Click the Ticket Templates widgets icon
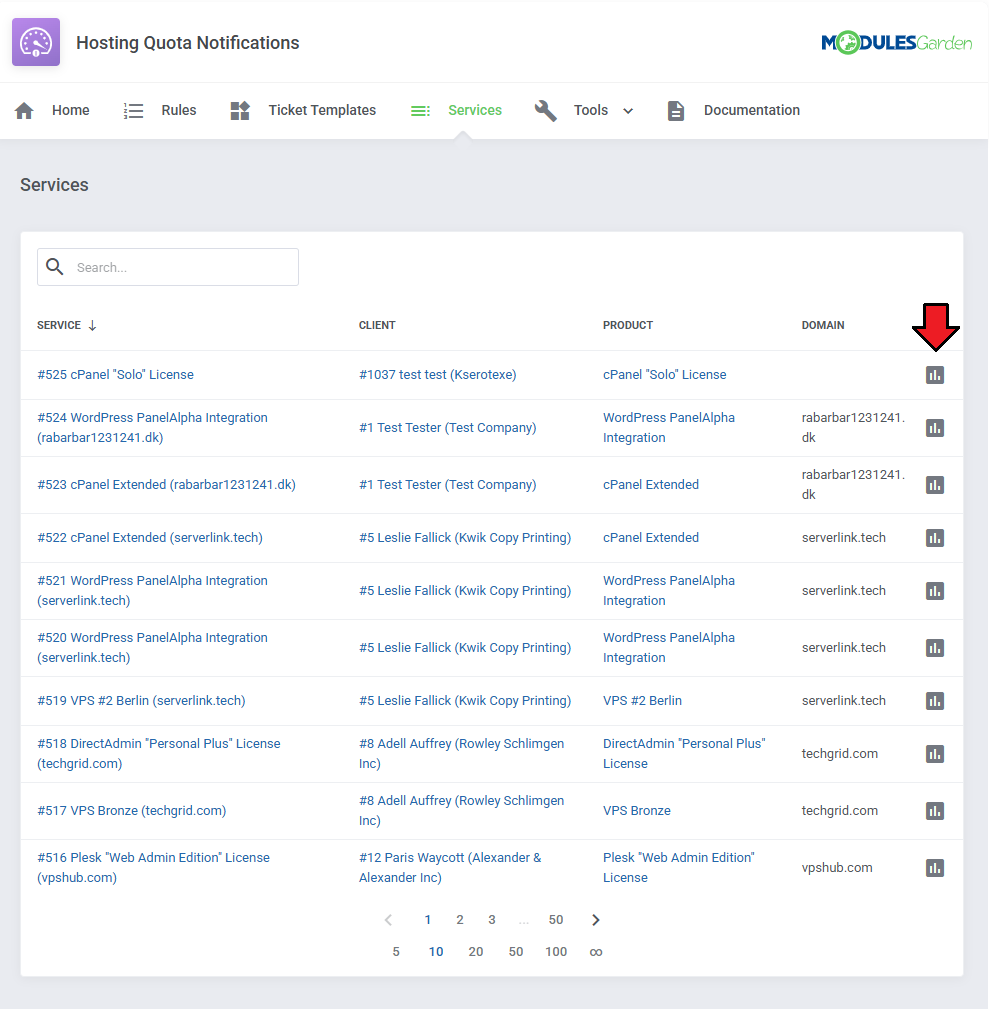Image resolution: width=989 pixels, height=1009 pixels. [240, 111]
